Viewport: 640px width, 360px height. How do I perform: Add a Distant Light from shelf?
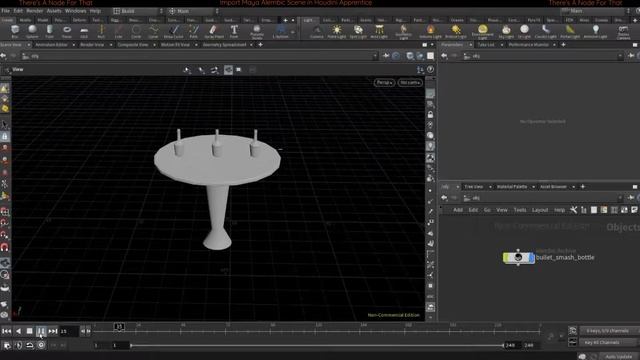click(x=456, y=31)
